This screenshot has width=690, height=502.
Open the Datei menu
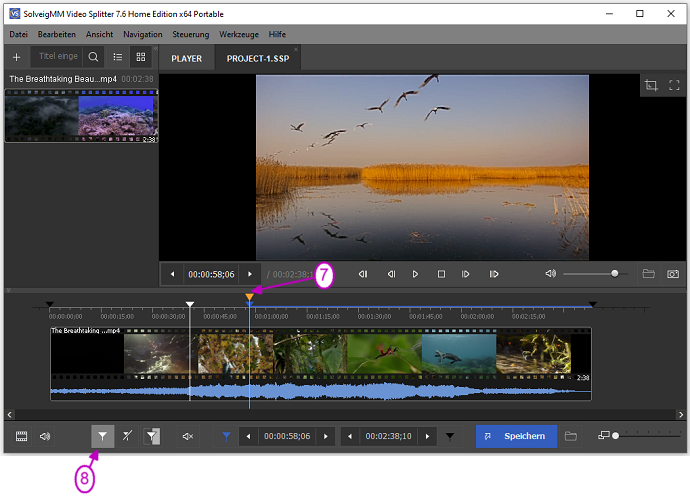pyautogui.click(x=18, y=34)
